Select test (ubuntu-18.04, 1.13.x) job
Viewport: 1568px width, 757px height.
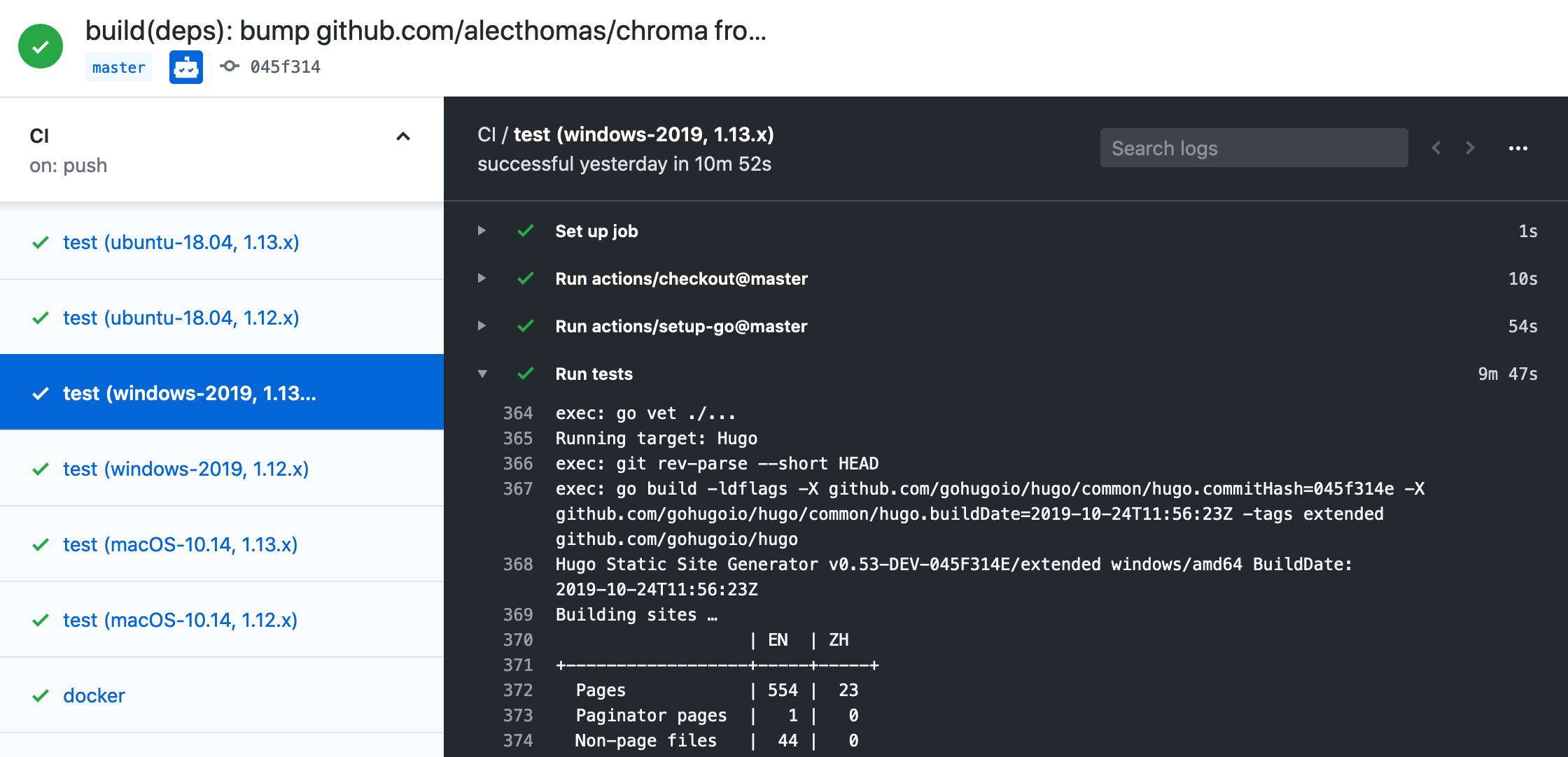pyautogui.click(x=181, y=242)
